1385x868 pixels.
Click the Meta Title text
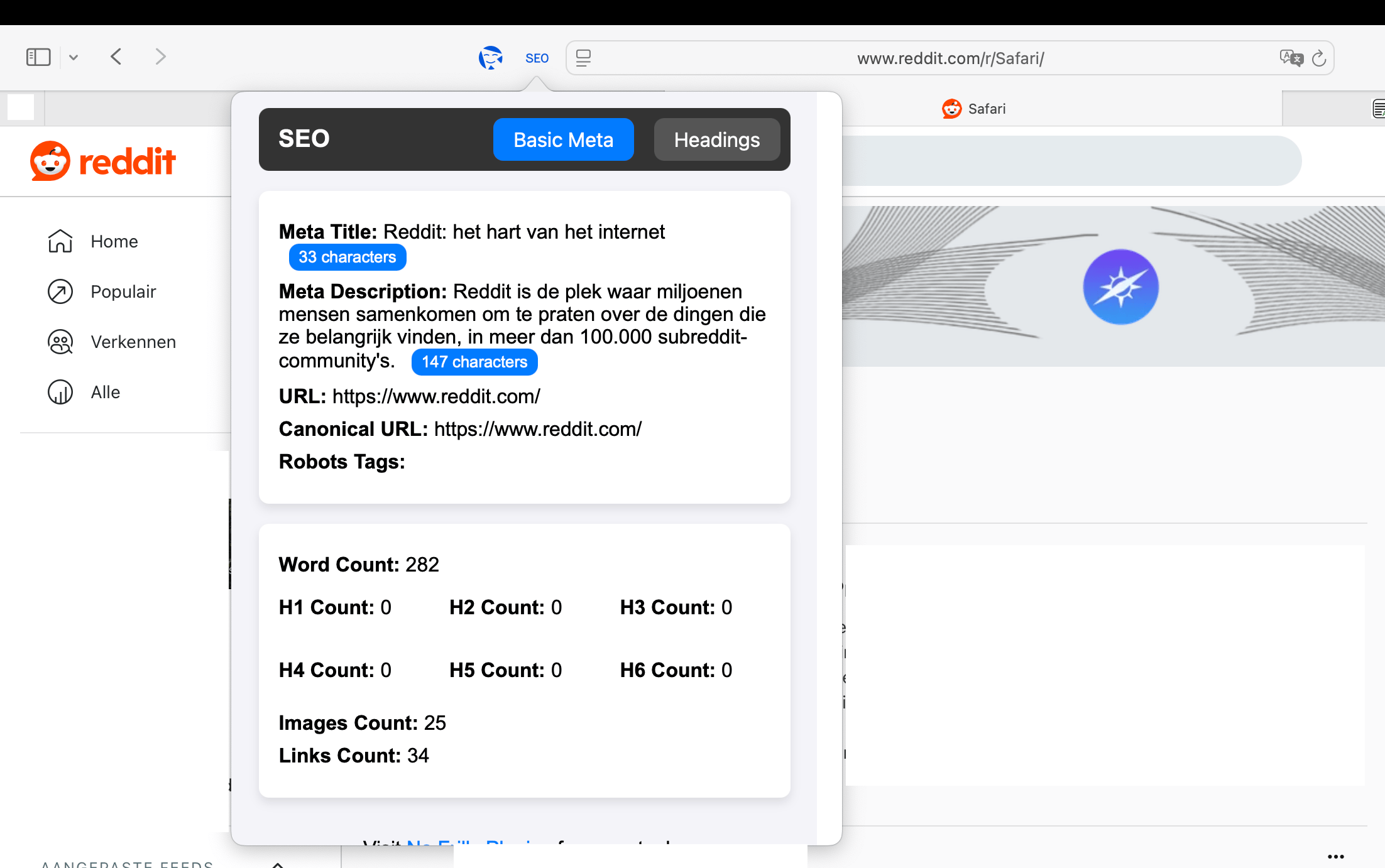(472, 232)
